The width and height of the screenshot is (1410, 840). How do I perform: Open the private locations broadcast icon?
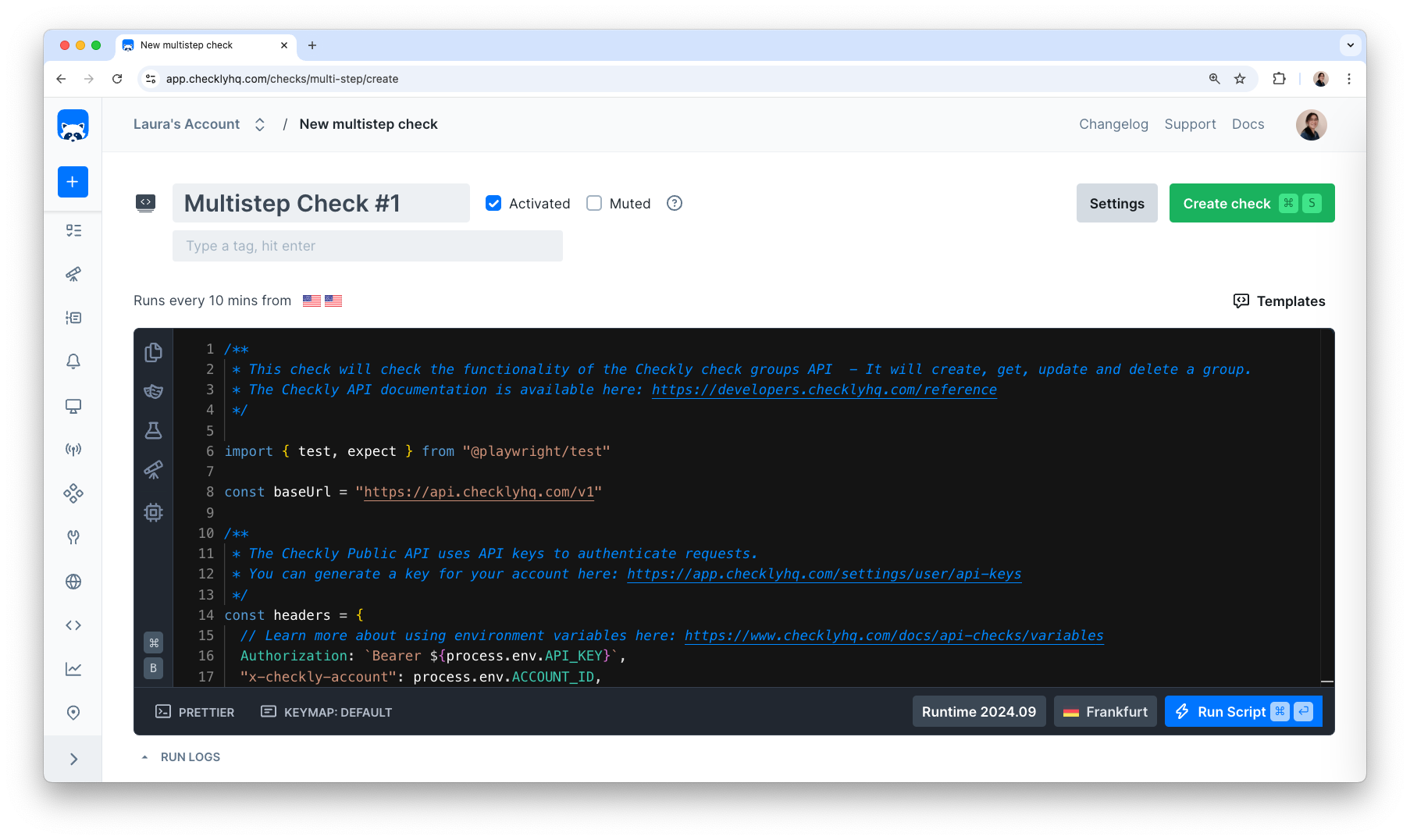[73, 449]
